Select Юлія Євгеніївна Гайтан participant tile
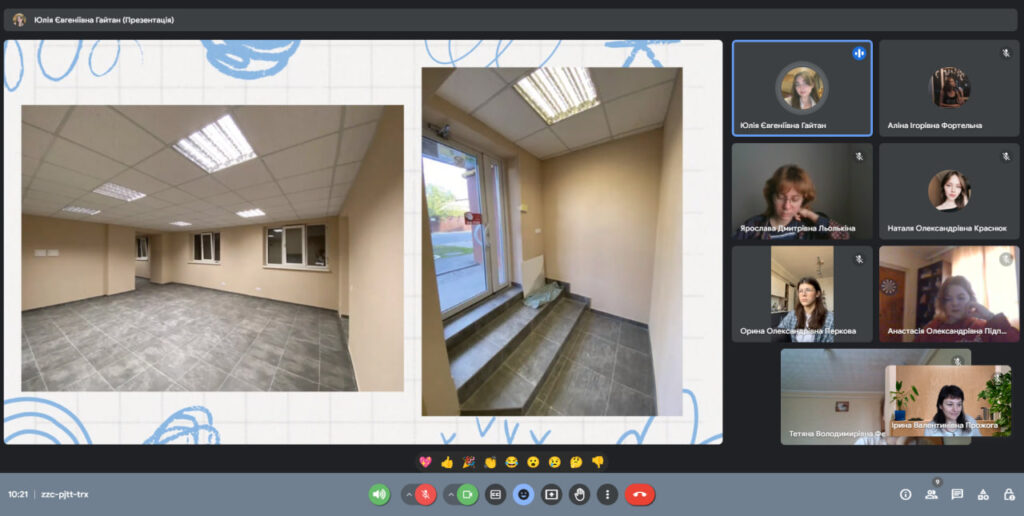Image resolution: width=1024 pixels, height=516 pixels. pyautogui.click(x=801, y=88)
